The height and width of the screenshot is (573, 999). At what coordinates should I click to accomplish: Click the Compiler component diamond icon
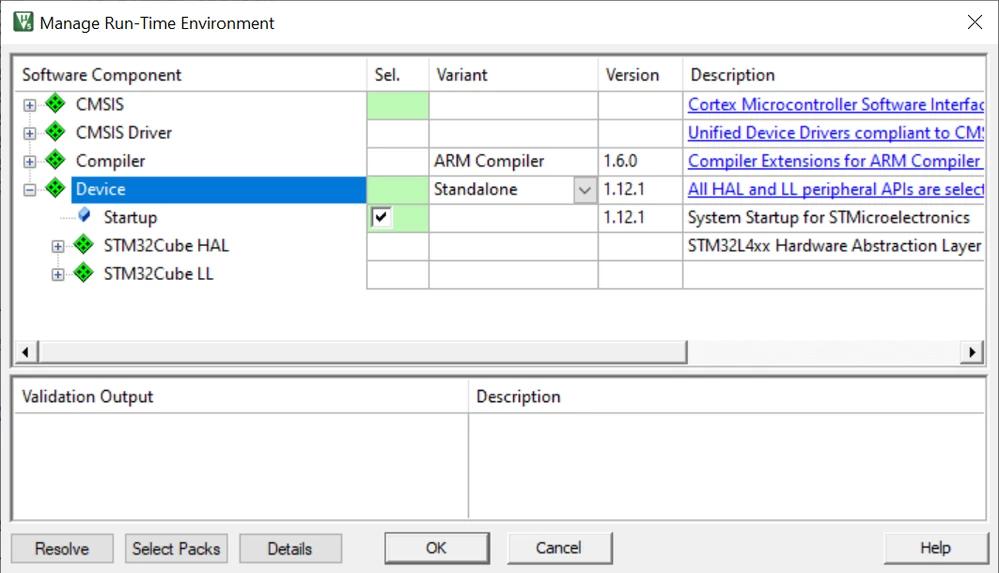[55, 160]
